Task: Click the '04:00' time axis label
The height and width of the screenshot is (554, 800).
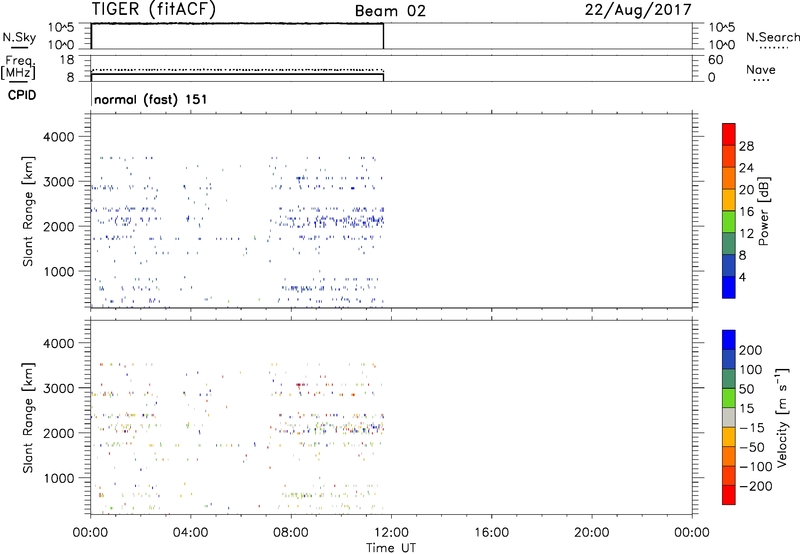Action: [x=191, y=533]
